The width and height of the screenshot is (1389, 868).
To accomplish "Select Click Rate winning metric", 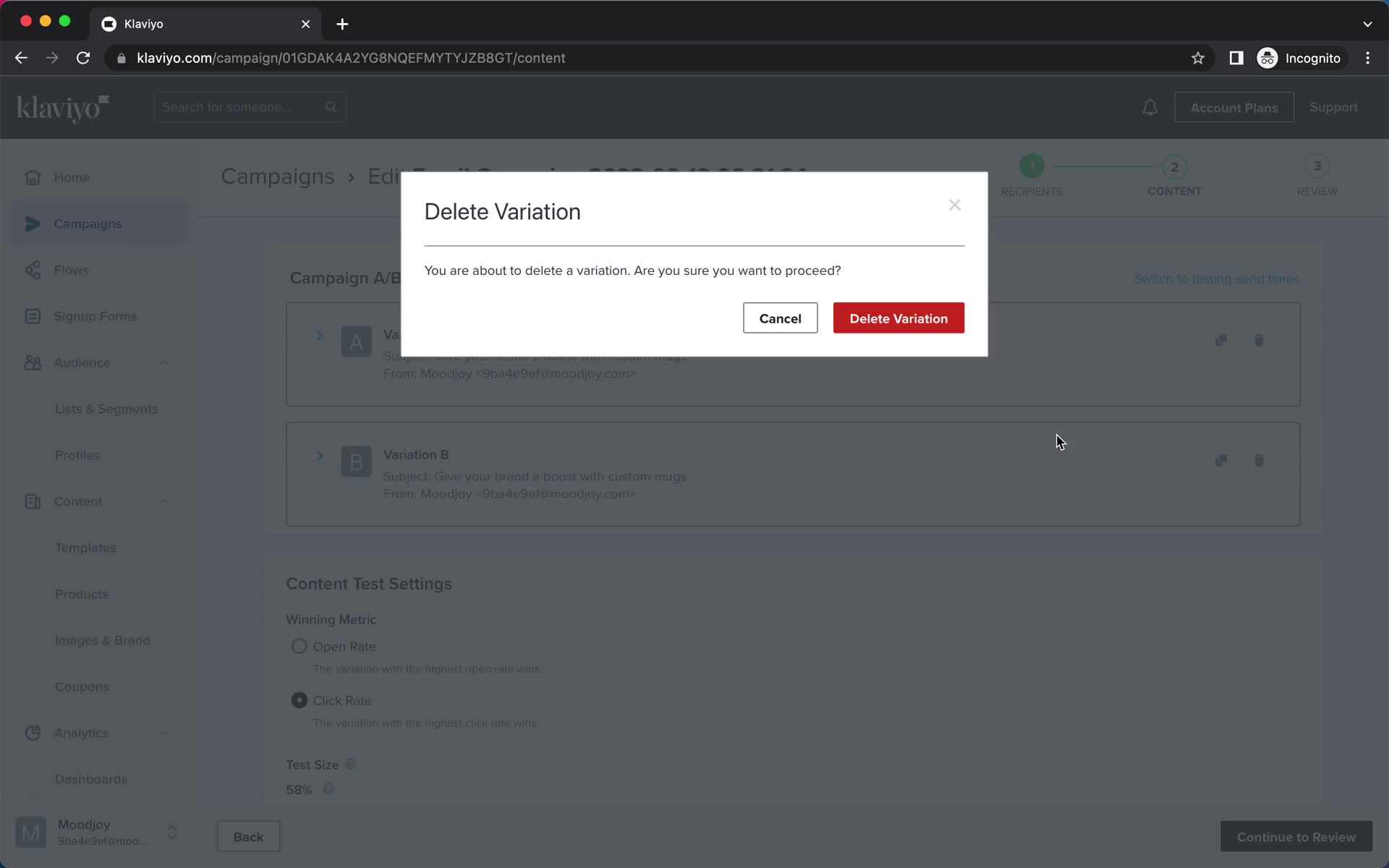I will [x=299, y=700].
